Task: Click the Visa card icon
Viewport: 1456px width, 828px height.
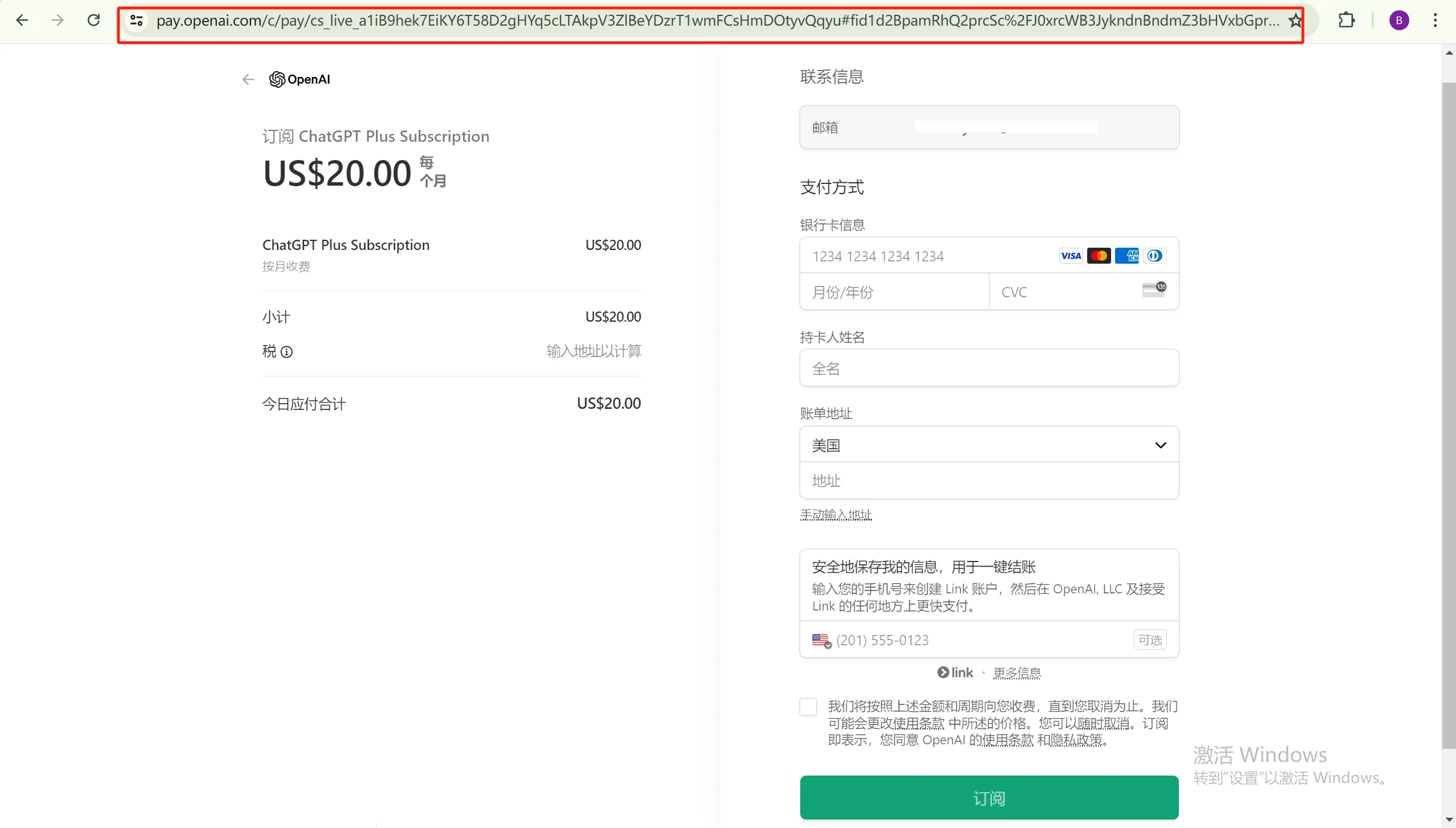Action: (1071, 256)
